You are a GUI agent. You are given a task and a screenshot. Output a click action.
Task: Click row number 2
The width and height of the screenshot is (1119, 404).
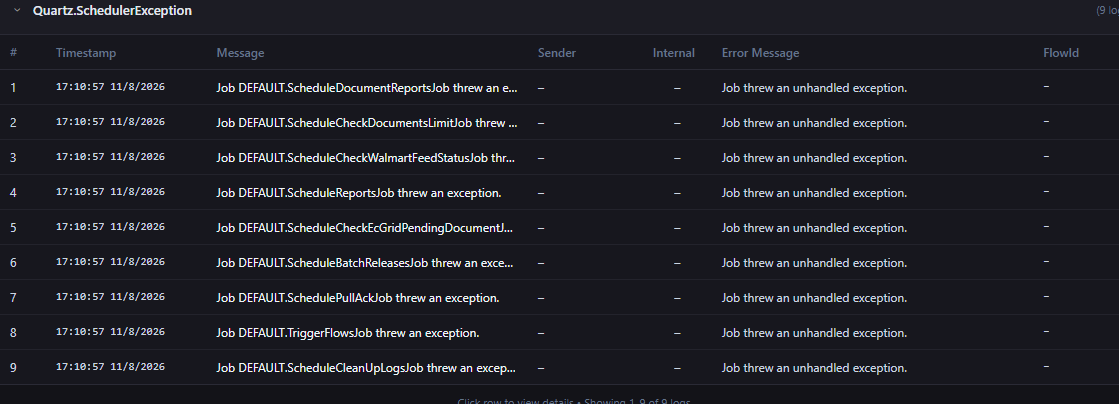14,123
